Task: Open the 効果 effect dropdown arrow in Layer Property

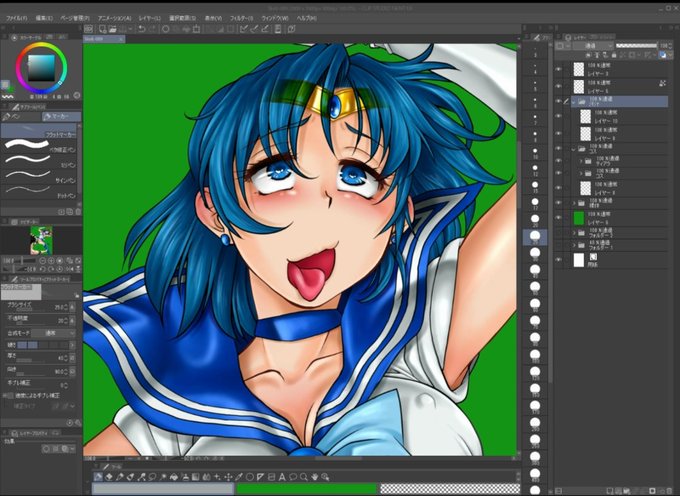Action: 72,449
